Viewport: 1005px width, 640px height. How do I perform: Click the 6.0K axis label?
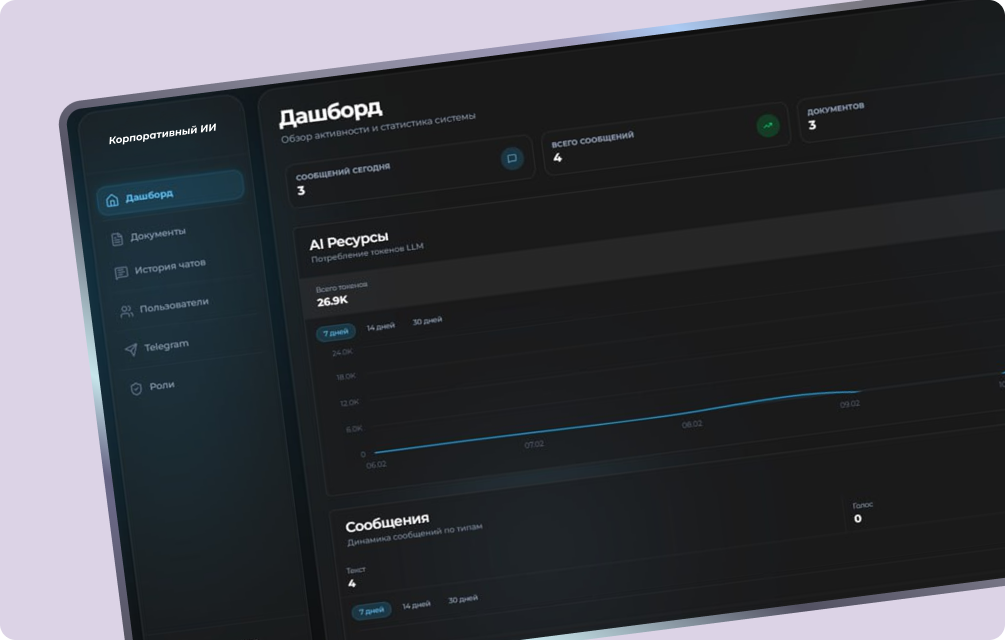354,429
